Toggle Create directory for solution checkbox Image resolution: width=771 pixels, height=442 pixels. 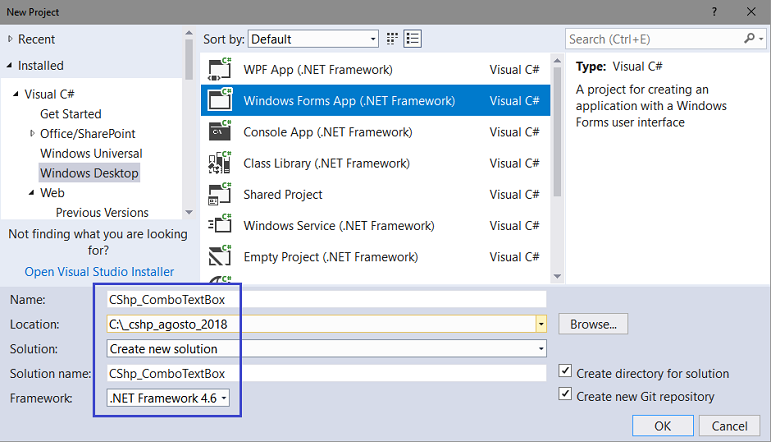click(565, 371)
